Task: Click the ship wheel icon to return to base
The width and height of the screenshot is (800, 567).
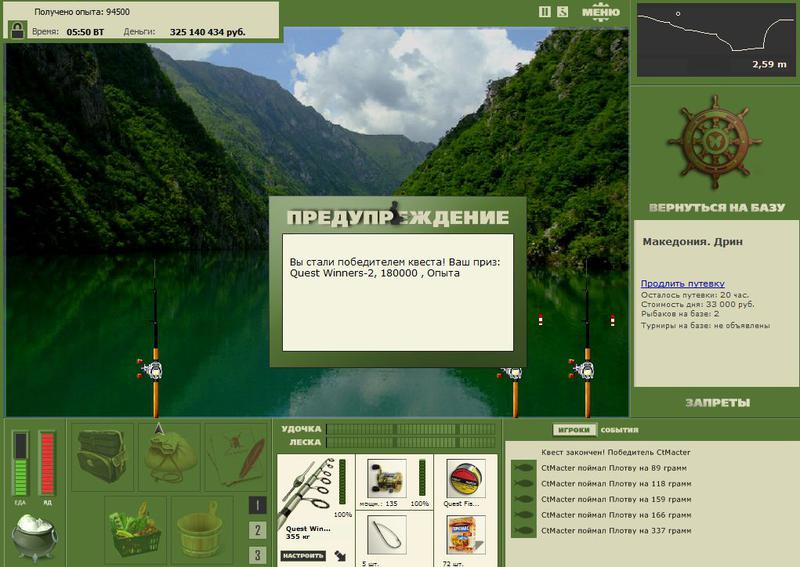Action: click(715, 142)
